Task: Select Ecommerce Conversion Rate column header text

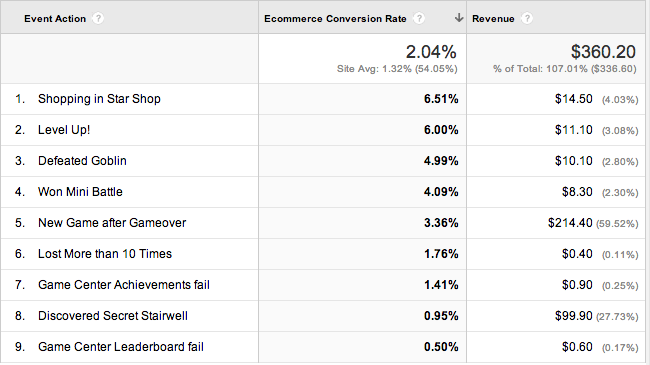Action: tap(335, 19)
